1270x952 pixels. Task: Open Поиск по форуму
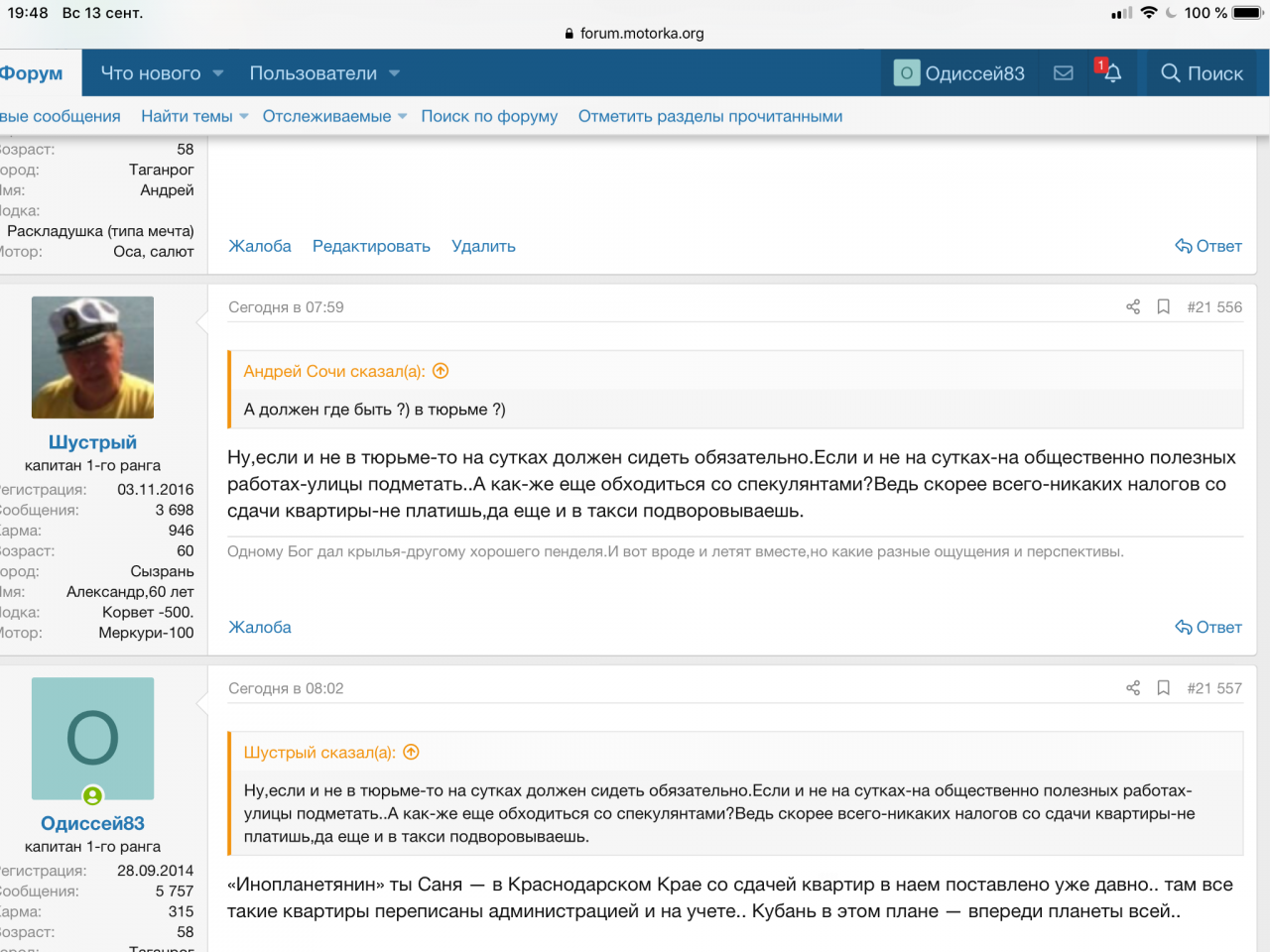click(489, 117)
